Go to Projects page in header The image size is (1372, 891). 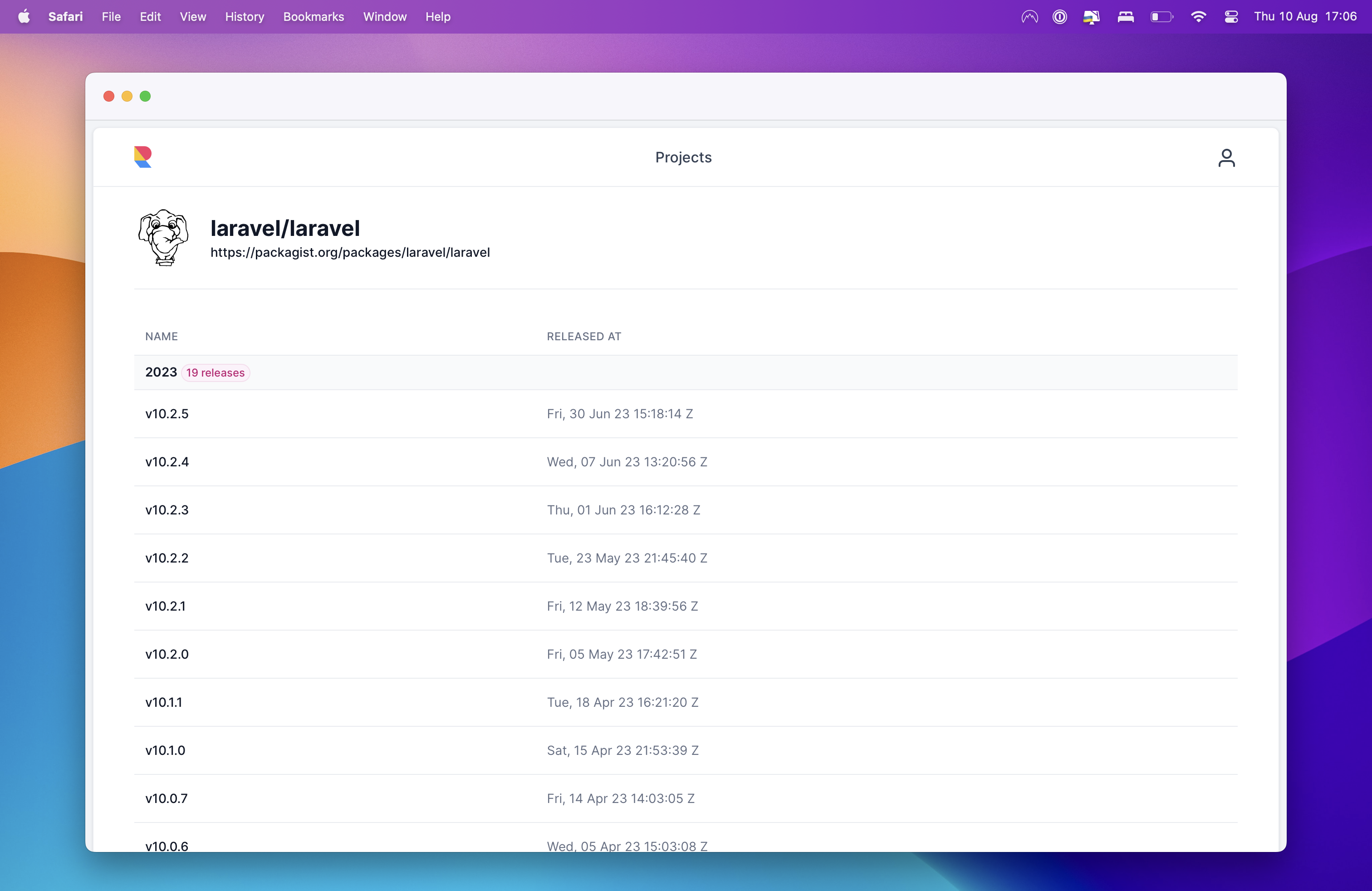click(683, 157)
